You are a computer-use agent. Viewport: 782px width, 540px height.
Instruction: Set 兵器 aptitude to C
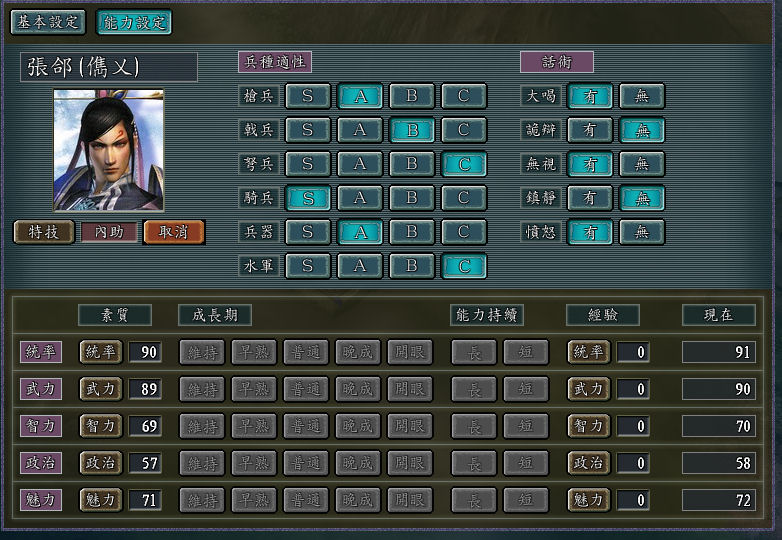[x=464, y=232]
